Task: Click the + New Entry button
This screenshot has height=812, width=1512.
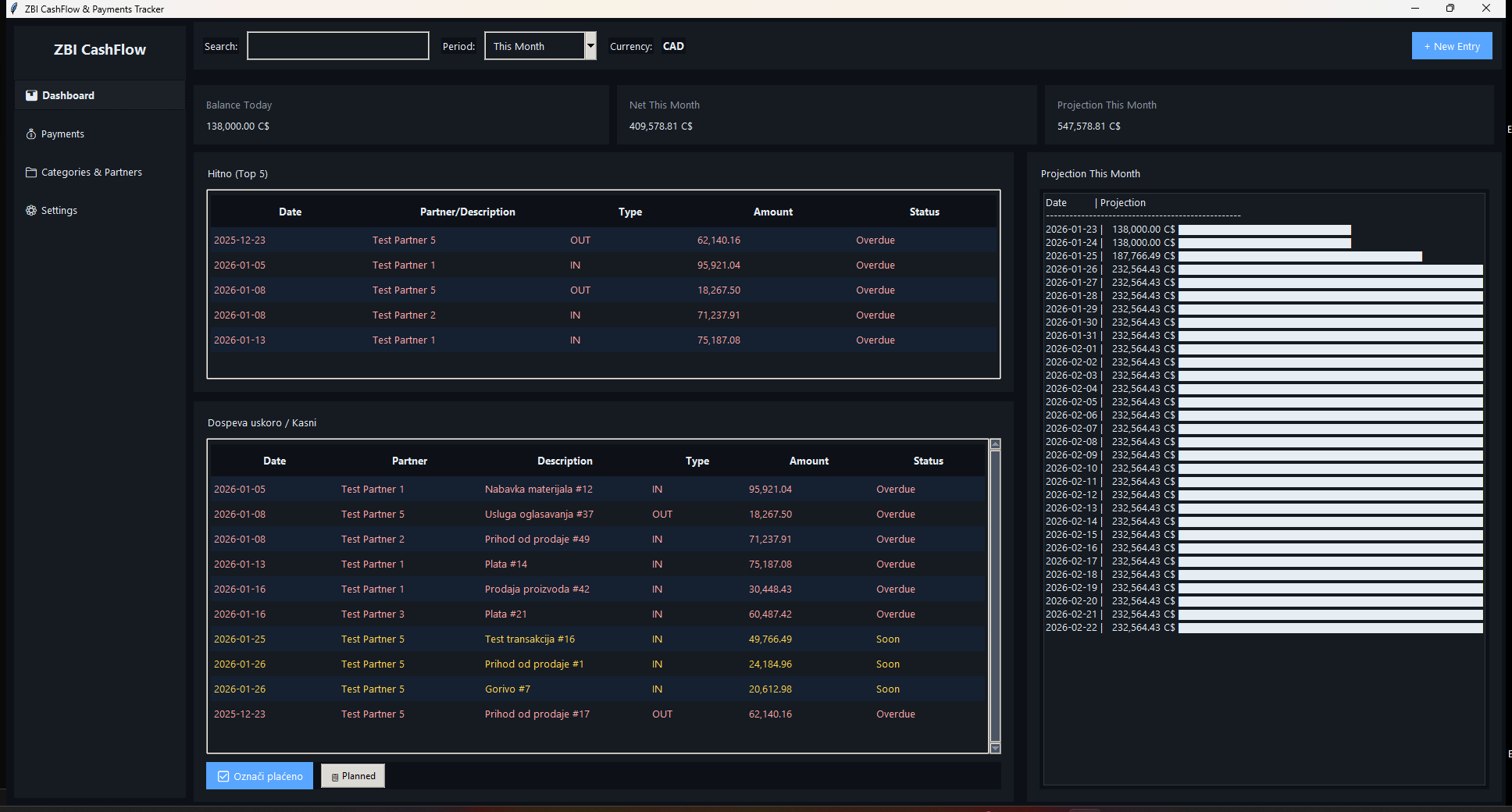Action: [x=1452, y=46]
